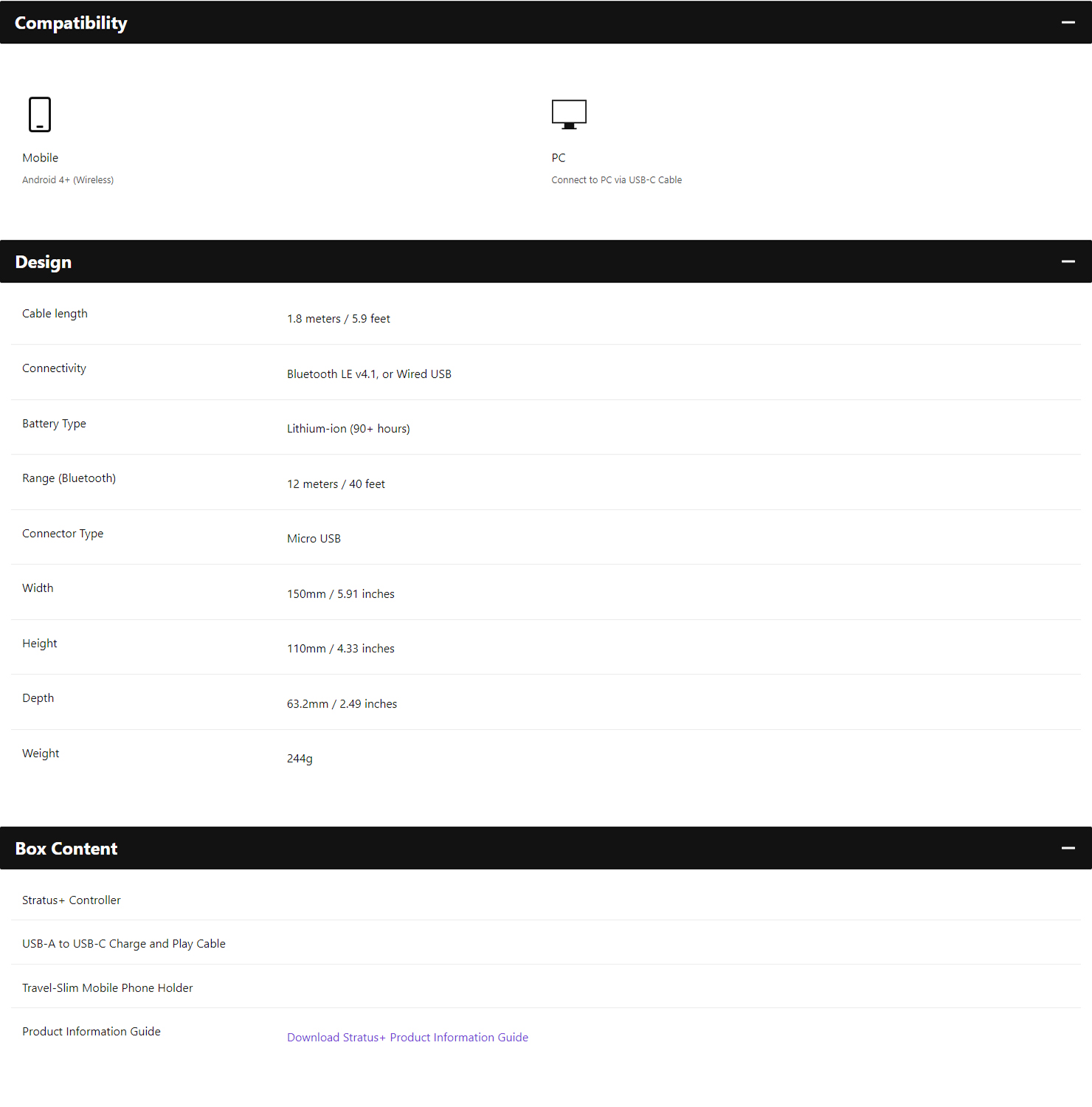
Task: Click the PC compatibility label
Action: [559, 158]
